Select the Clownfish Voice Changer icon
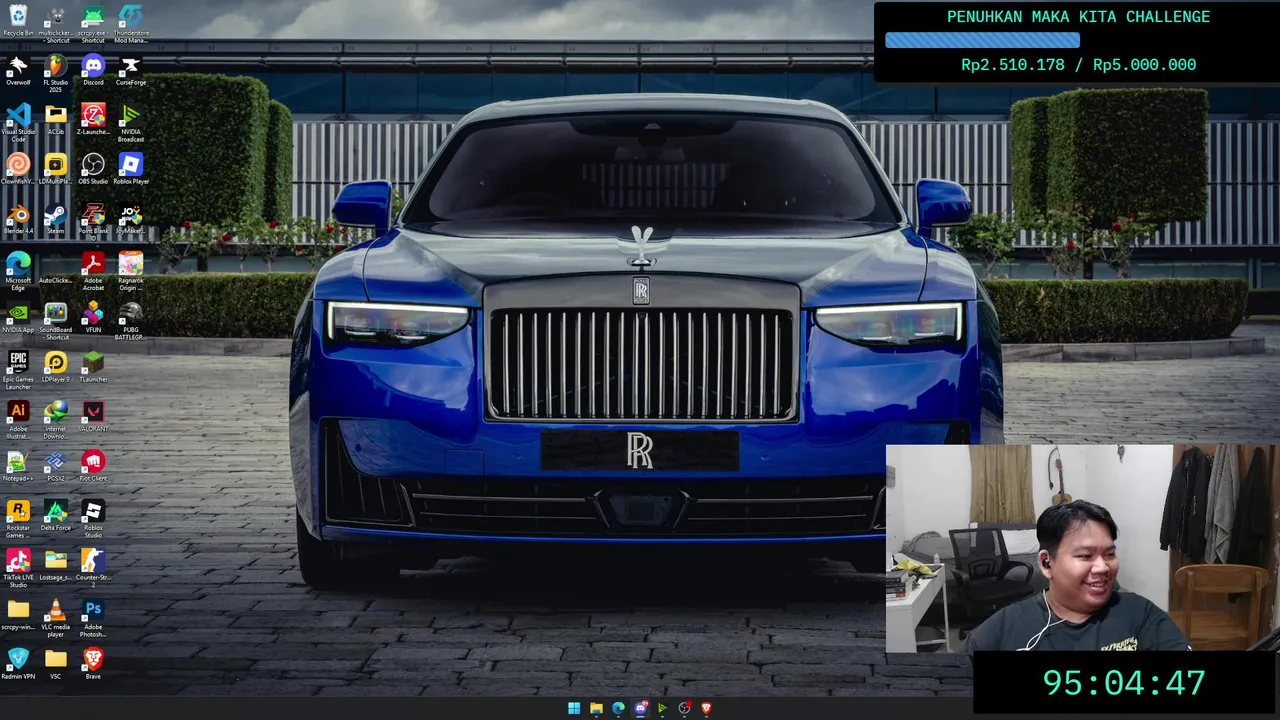 pyautogui.click(x=18, y=169)
